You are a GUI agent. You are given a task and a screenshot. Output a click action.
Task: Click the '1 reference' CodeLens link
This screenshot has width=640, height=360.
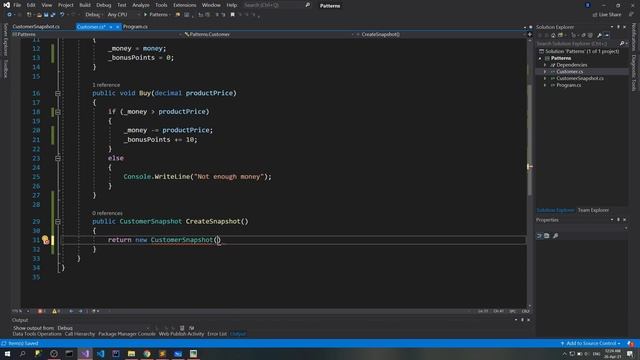click(106, 85)
